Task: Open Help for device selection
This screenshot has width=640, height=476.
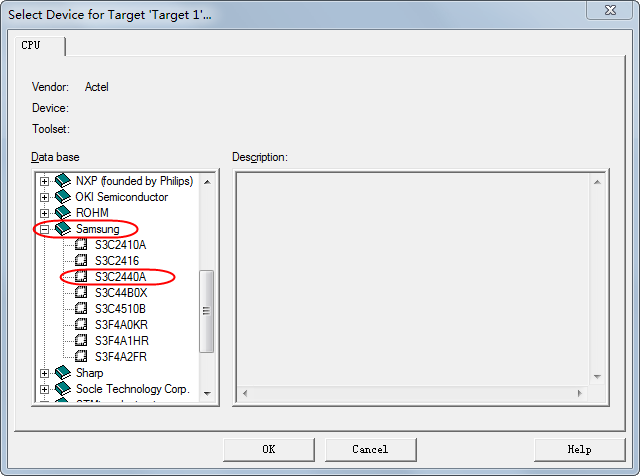Action: tap(579, 449)
